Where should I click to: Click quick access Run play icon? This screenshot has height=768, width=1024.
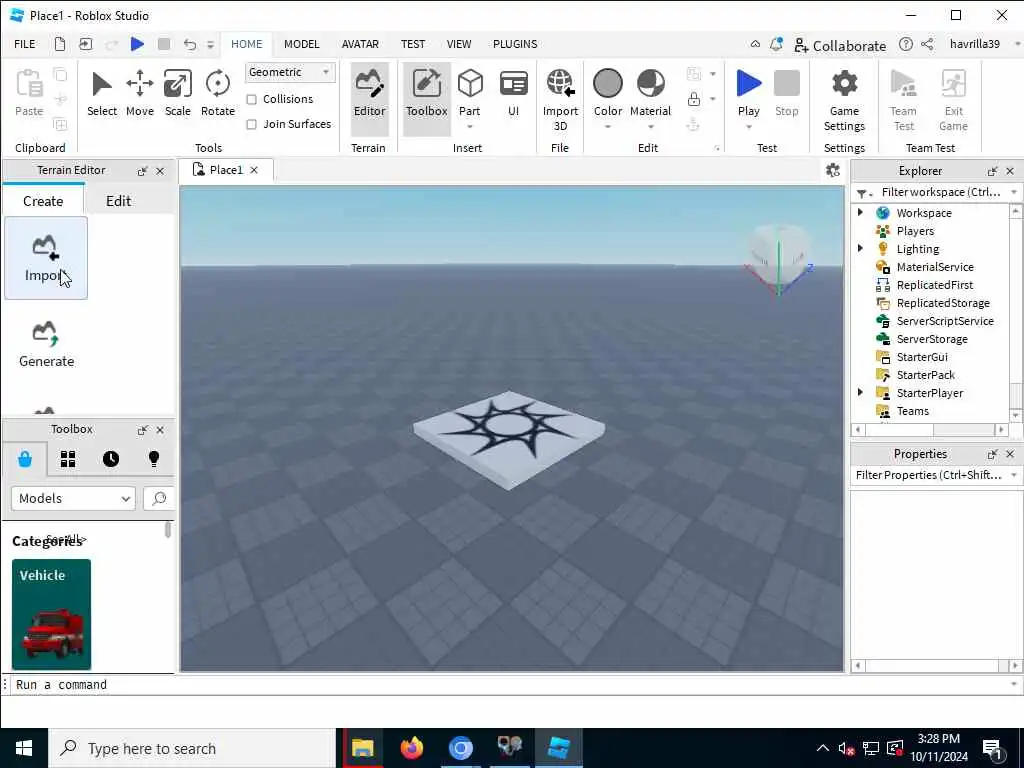pyautogui.click(x=137, y=44)
